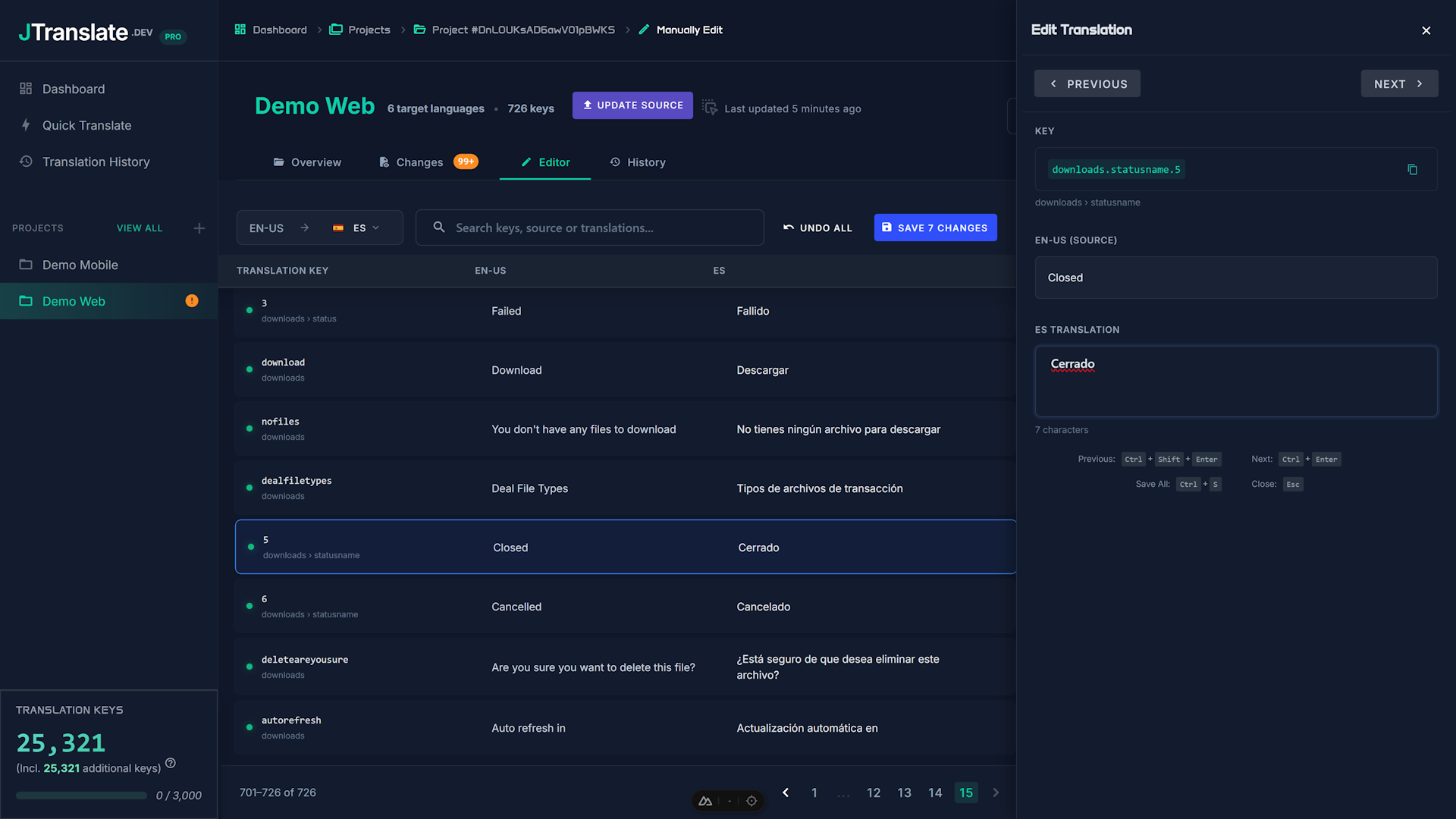Go to the Next translation
The image size is (1456, 819).
[x=1398, y=84]
